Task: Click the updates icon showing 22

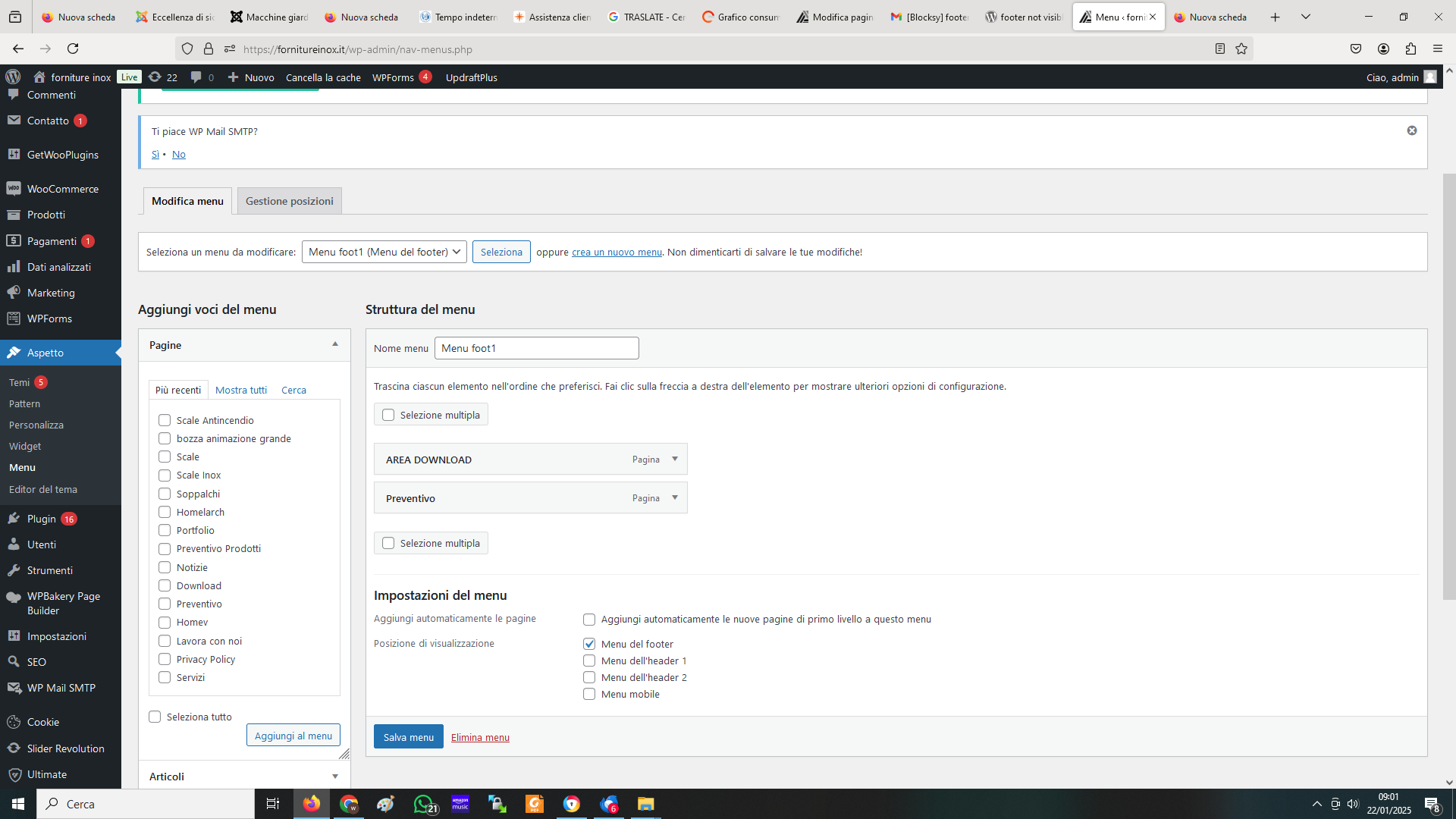Action: 163,77
